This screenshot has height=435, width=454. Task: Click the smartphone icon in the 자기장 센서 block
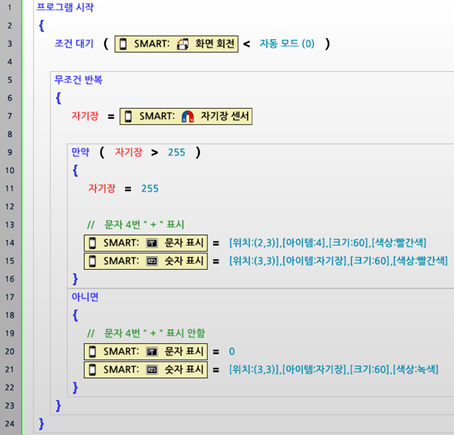click(128, 116)
